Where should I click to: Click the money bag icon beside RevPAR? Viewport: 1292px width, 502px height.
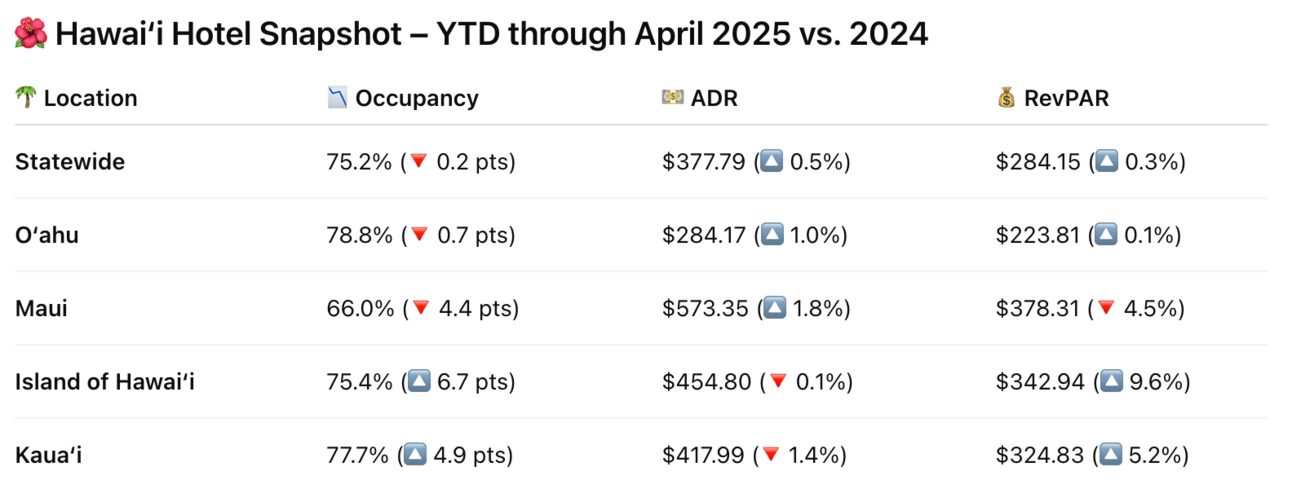[x=1006, y=98]
